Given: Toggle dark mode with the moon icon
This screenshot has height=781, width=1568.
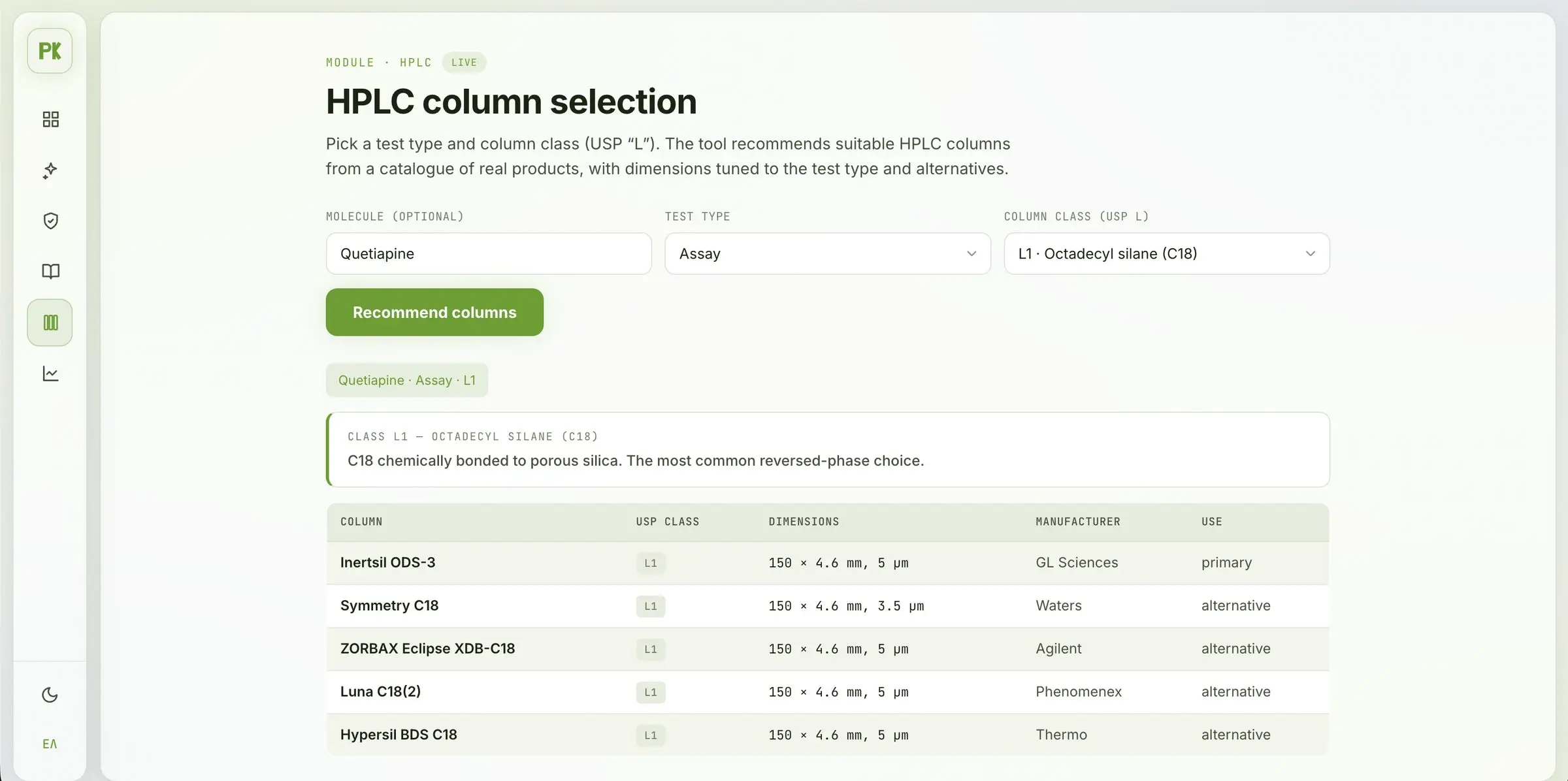Looking at the screenshot, I should coord(50,694).
